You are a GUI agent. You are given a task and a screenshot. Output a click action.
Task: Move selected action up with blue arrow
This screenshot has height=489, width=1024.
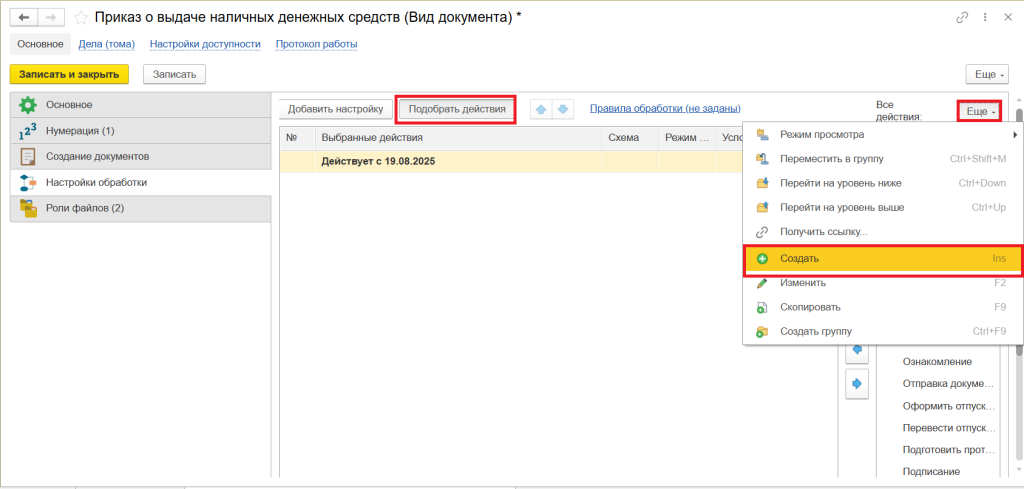point(542,109)
